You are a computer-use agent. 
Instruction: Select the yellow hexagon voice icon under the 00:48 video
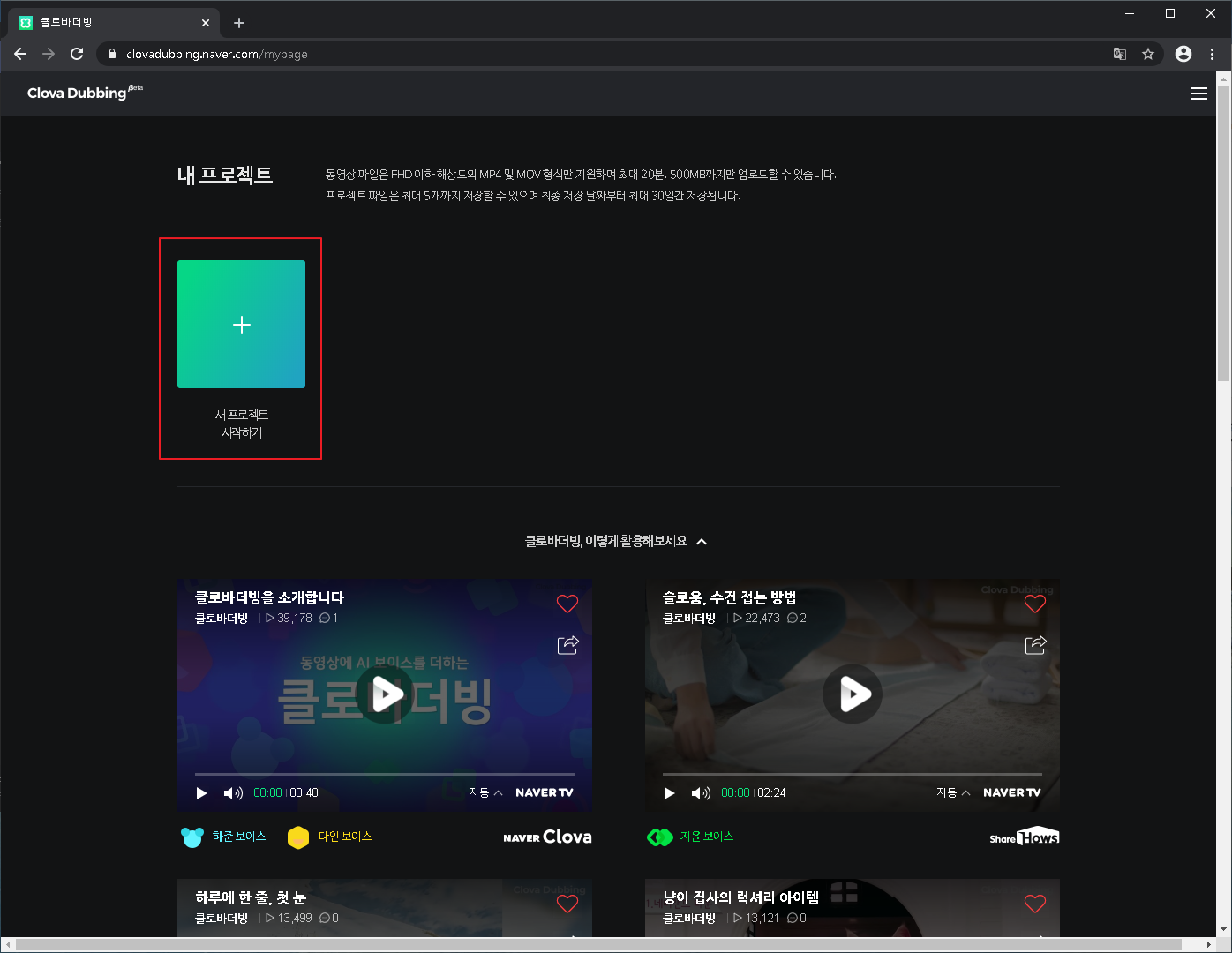(x=298, y=837)
